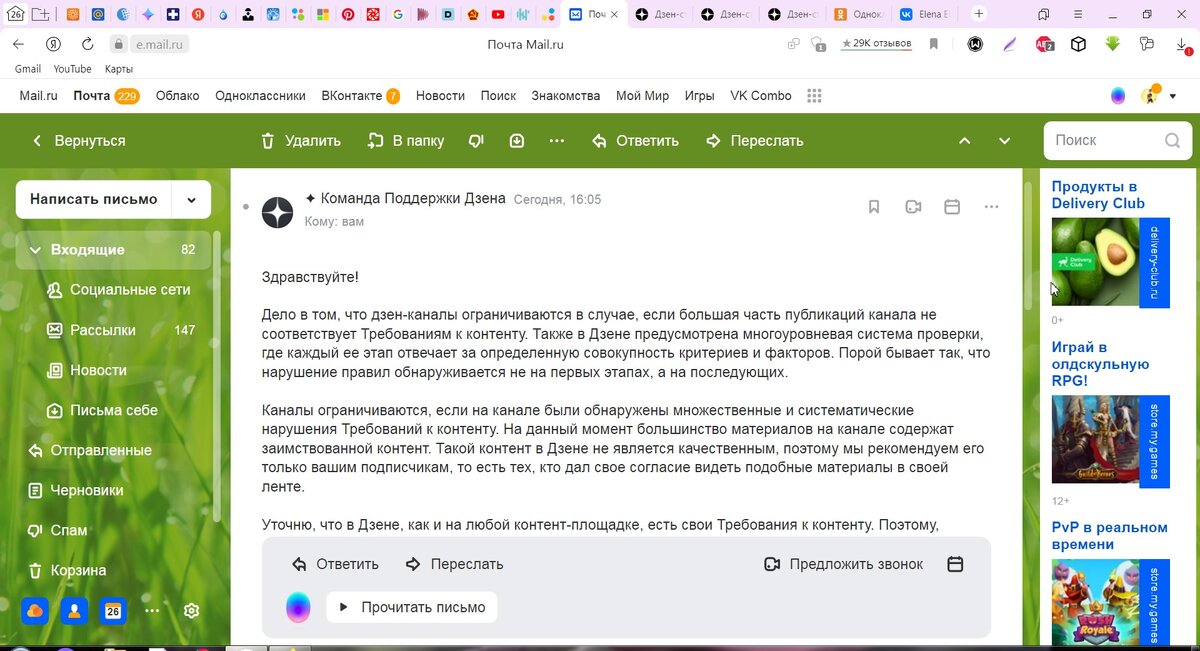Click the Marusya assistant orb beside Прочитать письмо
Image resolution: width=1200 pixels, height=651 pixels.
tap(298, 607)
